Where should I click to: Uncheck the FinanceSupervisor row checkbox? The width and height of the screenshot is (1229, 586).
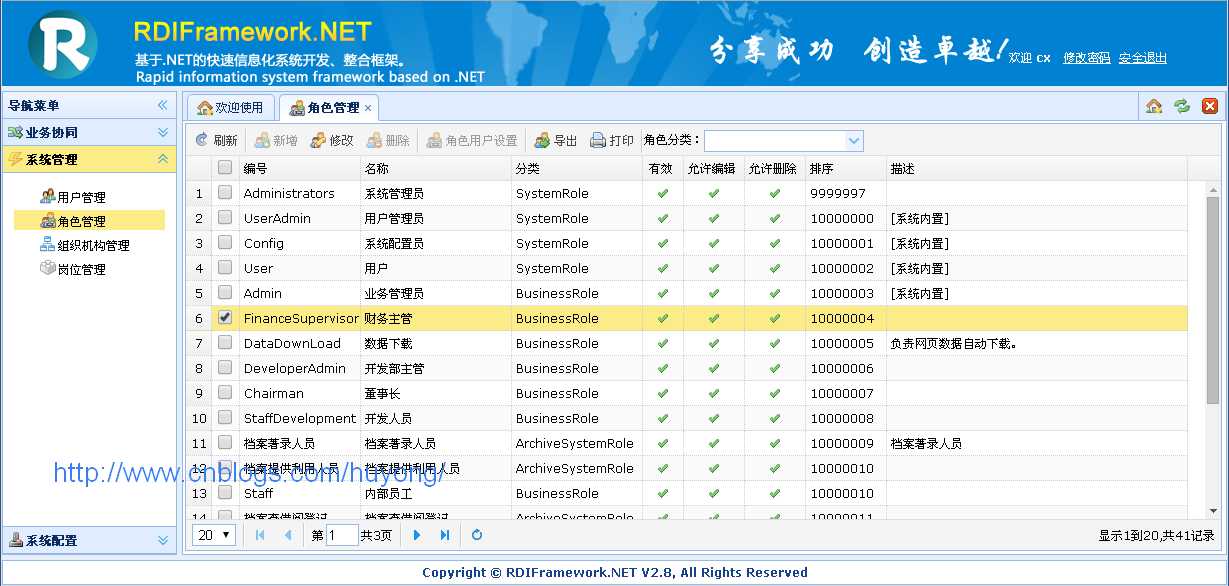225,318
